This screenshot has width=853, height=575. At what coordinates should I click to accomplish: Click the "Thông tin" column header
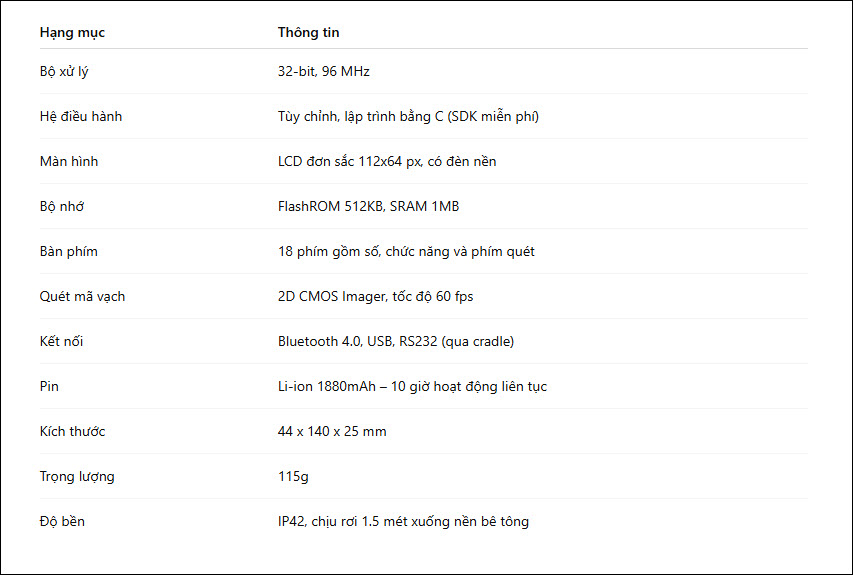pos(308,32)
